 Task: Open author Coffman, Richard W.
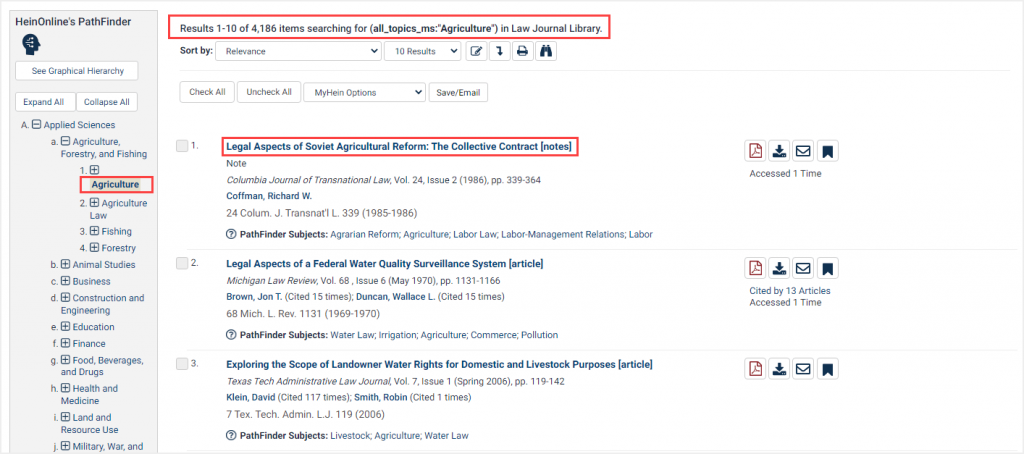(269, 196)
